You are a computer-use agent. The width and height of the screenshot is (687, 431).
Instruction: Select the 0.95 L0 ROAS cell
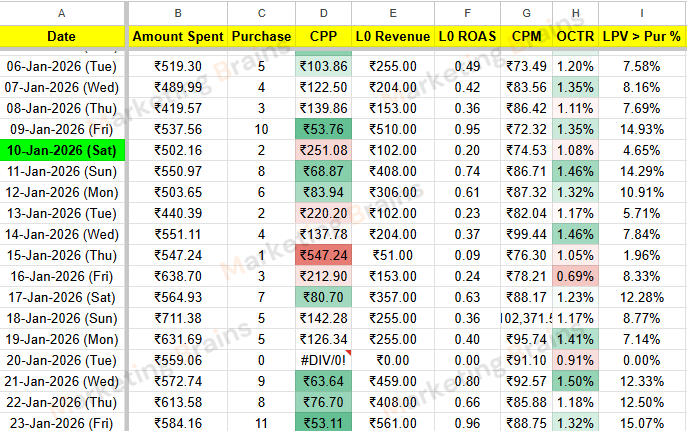pyautogui.click(x=467, y=129)
